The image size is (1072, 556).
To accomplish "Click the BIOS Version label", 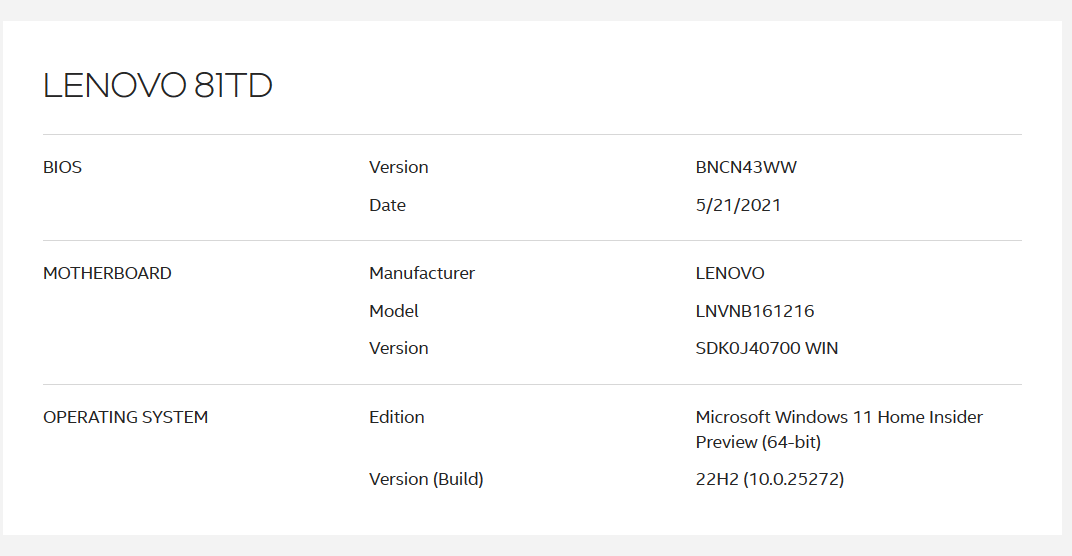I will (x=398, y=167).
